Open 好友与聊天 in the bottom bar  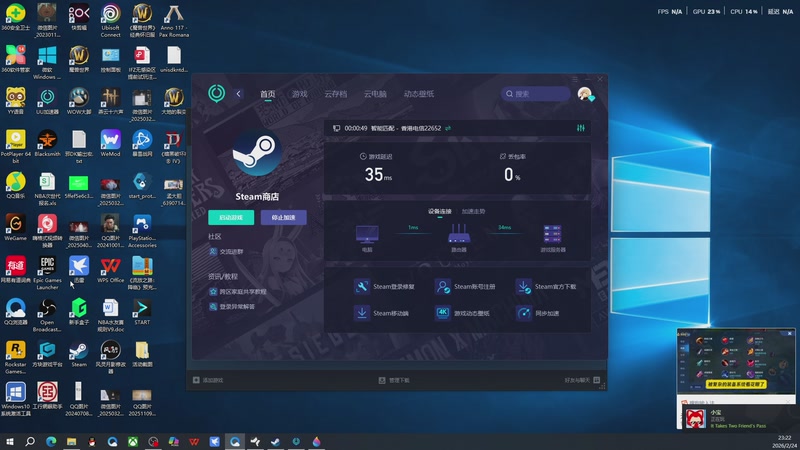[582, 380]
